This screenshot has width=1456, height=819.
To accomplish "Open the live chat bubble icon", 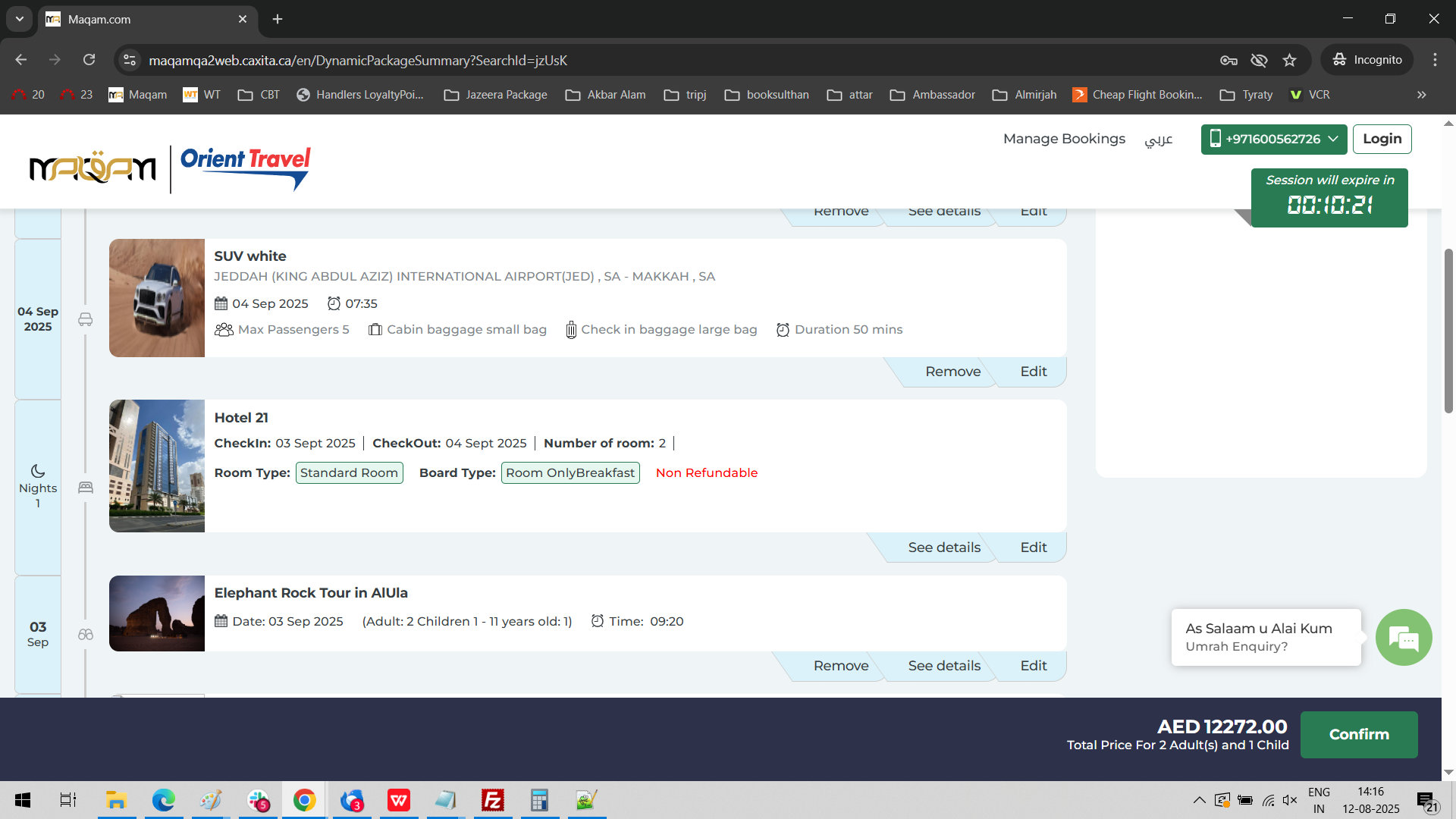I will click(x=1404, y=638).
